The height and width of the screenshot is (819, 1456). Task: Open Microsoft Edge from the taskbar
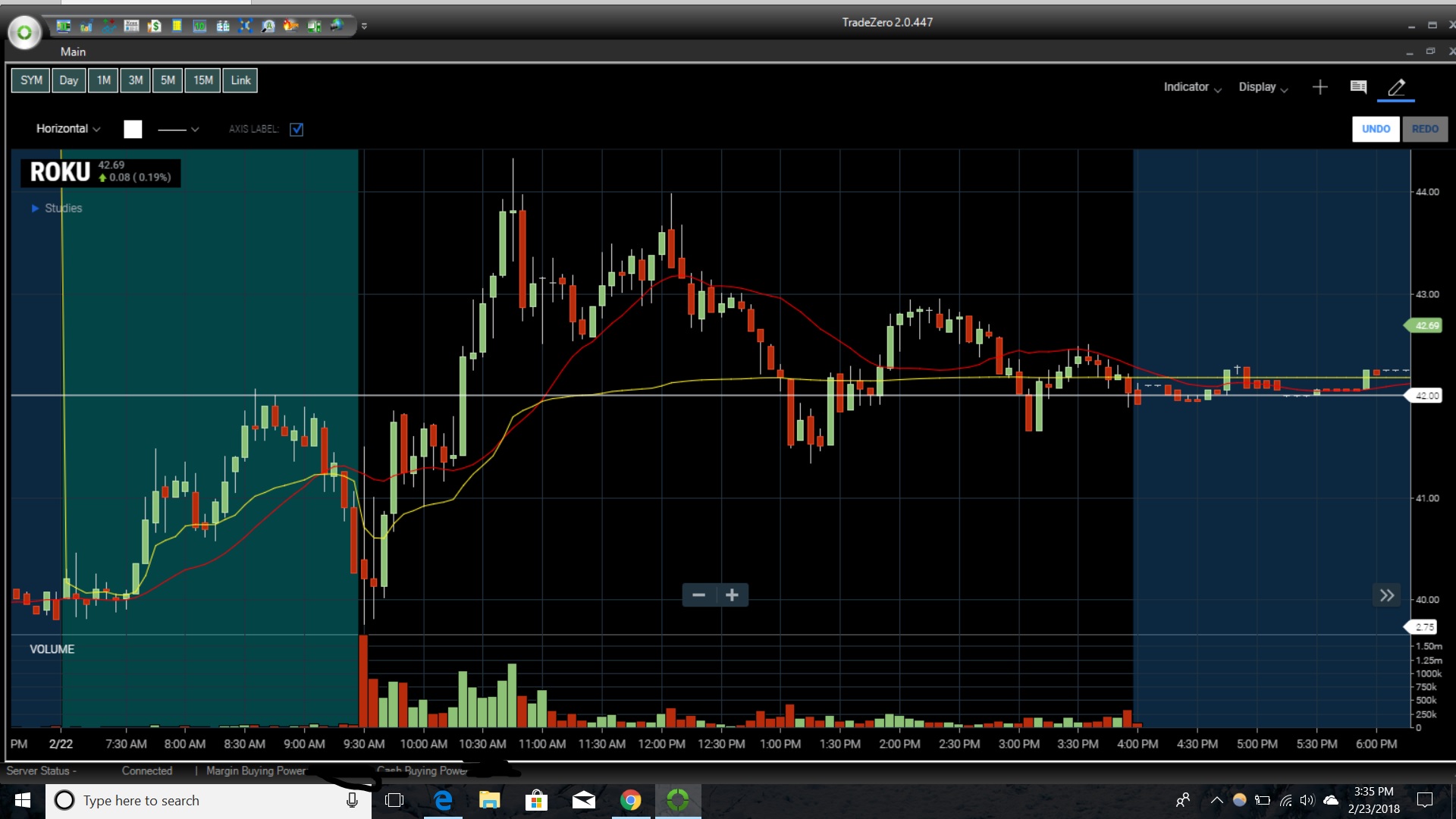[443, 801]
